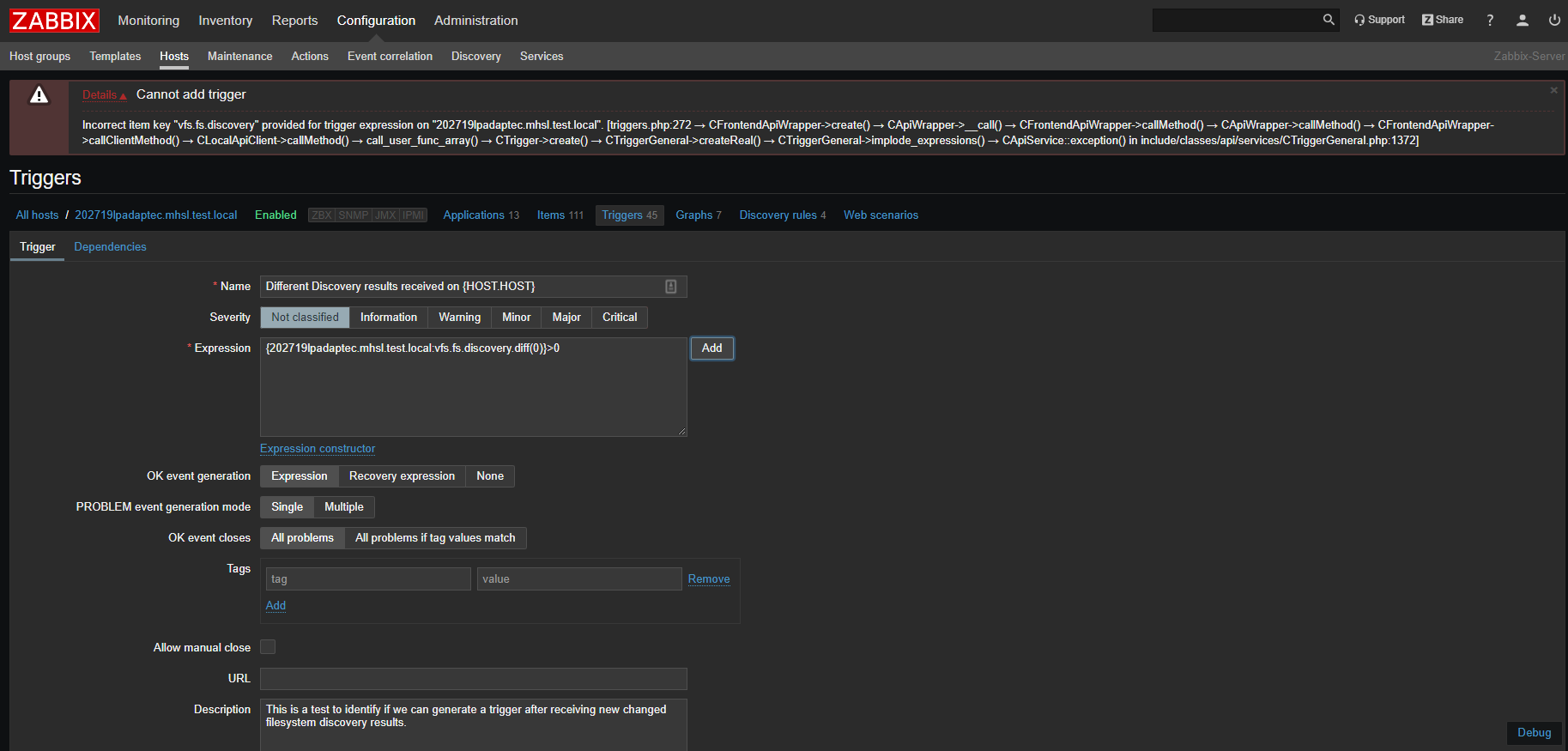This screenshot has width=1568, height=751.
Task: Choose Recovery expression for OK event generation
Action: (x=402, y=476)
